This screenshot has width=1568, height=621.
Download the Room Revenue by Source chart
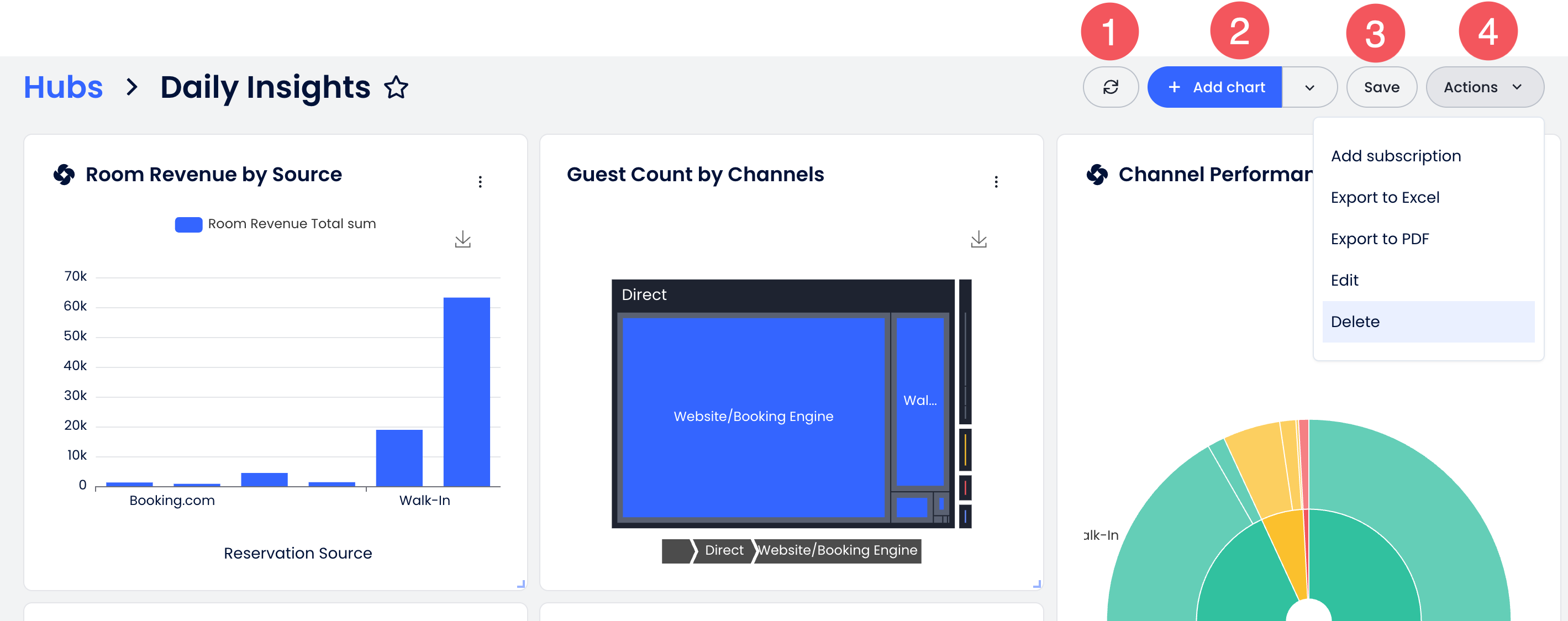[462, 239]
